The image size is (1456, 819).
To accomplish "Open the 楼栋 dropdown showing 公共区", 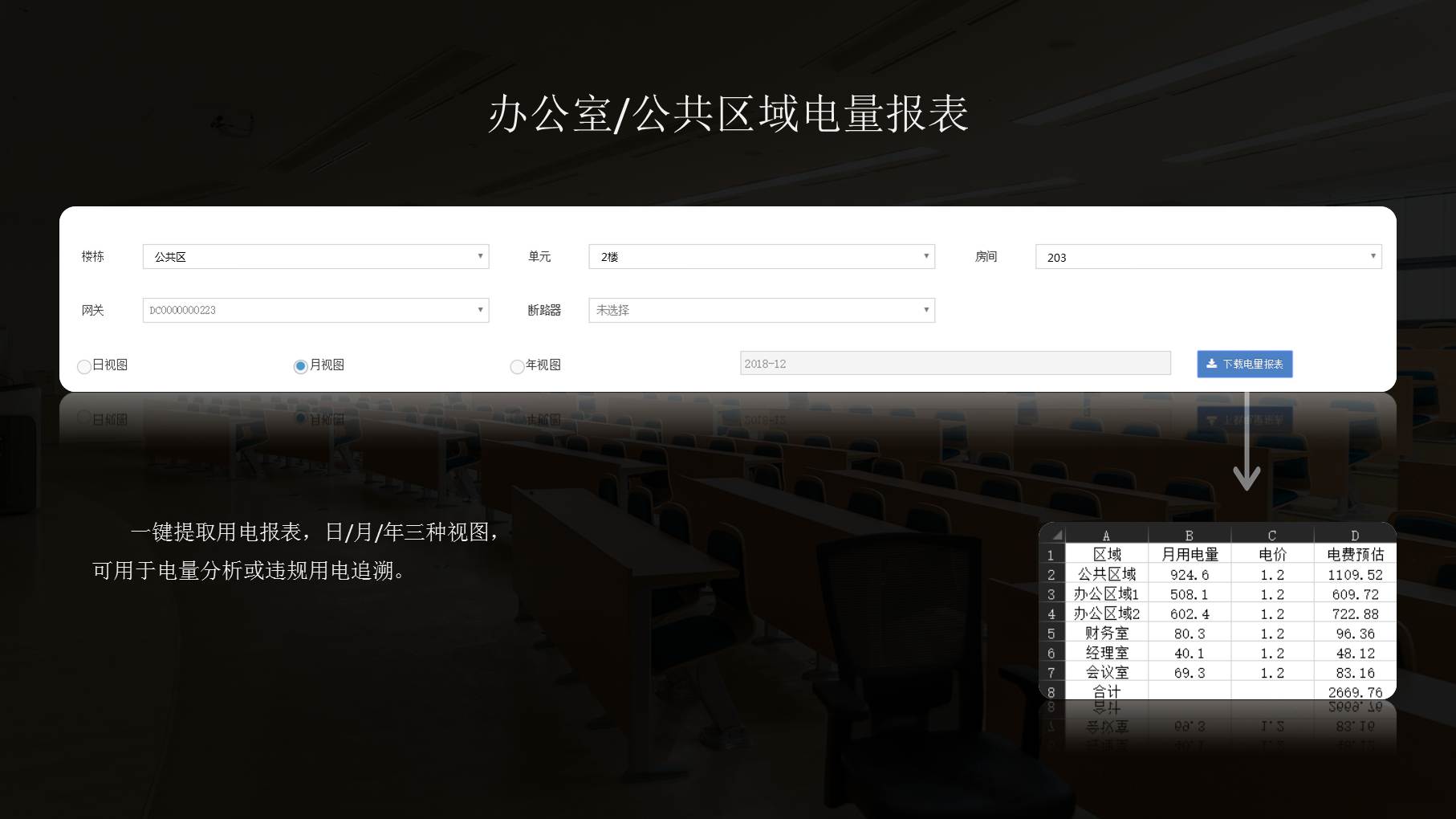I will pyautogui.click(x=315, y=257).
